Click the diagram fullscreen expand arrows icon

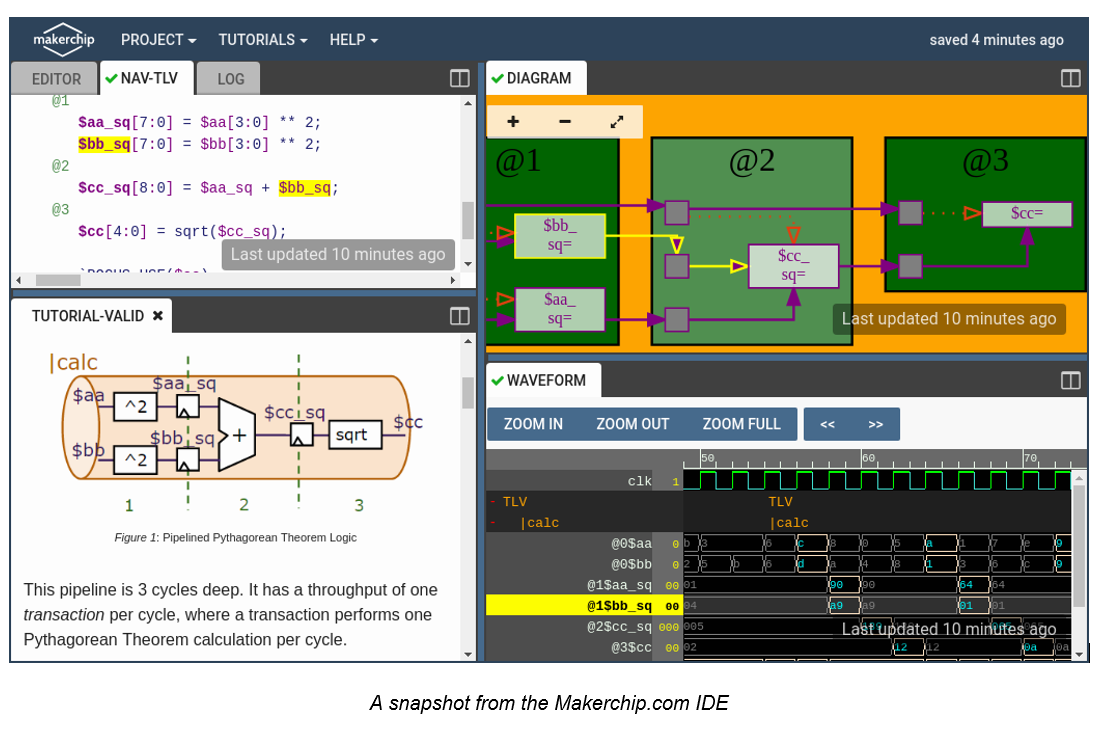coord(617,122)
